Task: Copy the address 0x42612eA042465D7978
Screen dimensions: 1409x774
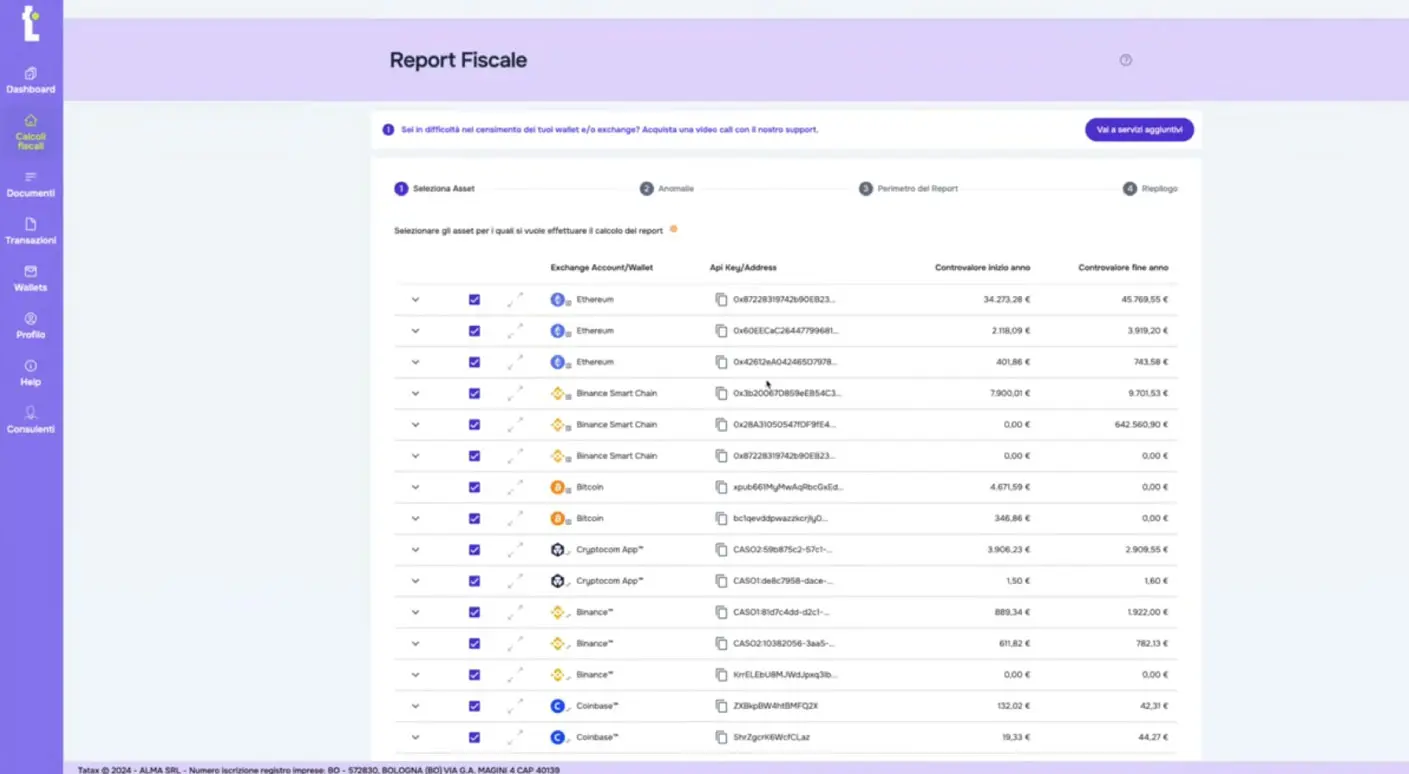Action: 721,362
